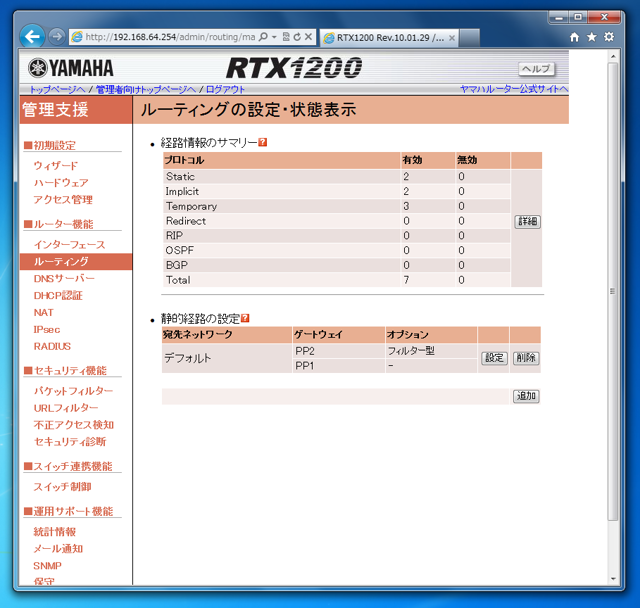Click the browser home icon
This screenshot has height=608, width=640.
[574, 37]
